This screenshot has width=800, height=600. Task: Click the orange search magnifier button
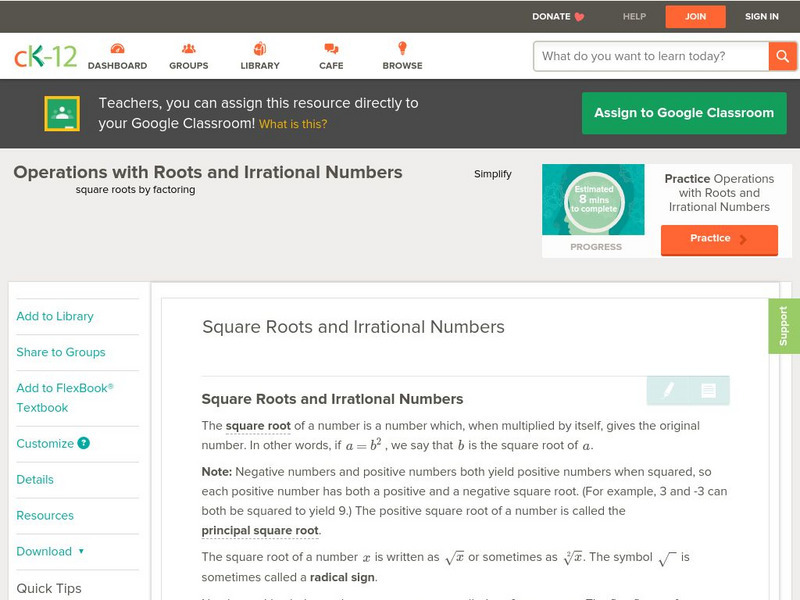pyautogui.click(x=781, y=56)
